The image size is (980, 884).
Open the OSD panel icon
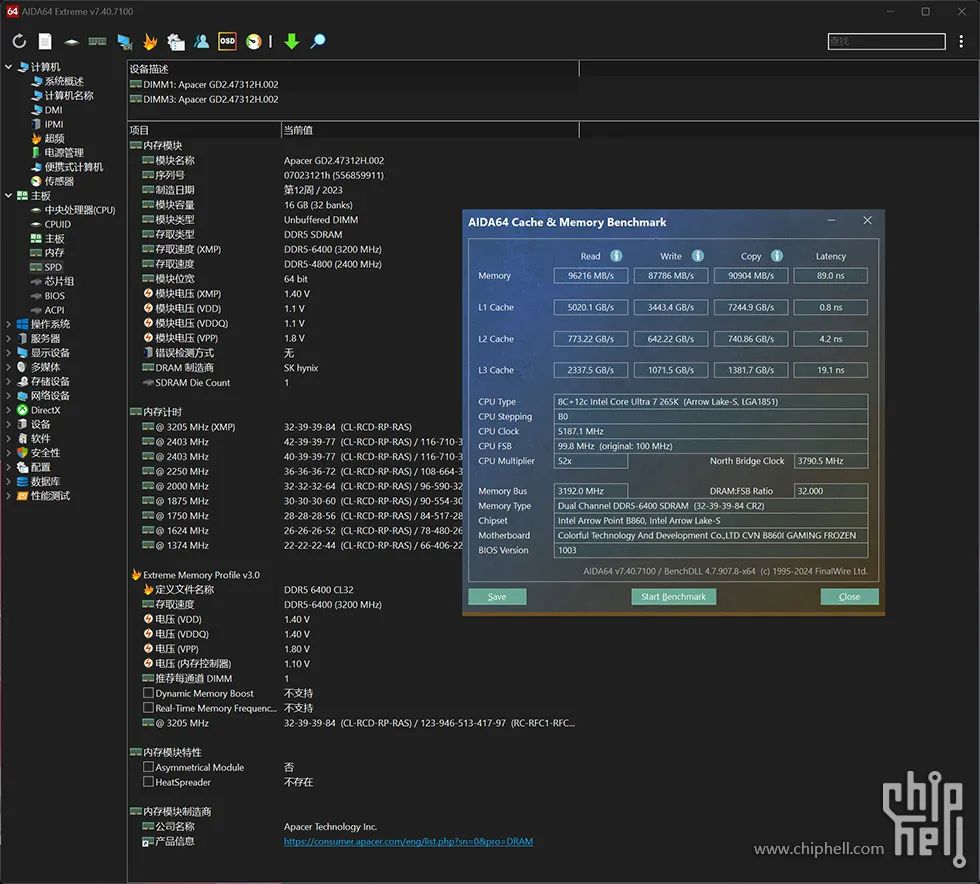point(228,41)
